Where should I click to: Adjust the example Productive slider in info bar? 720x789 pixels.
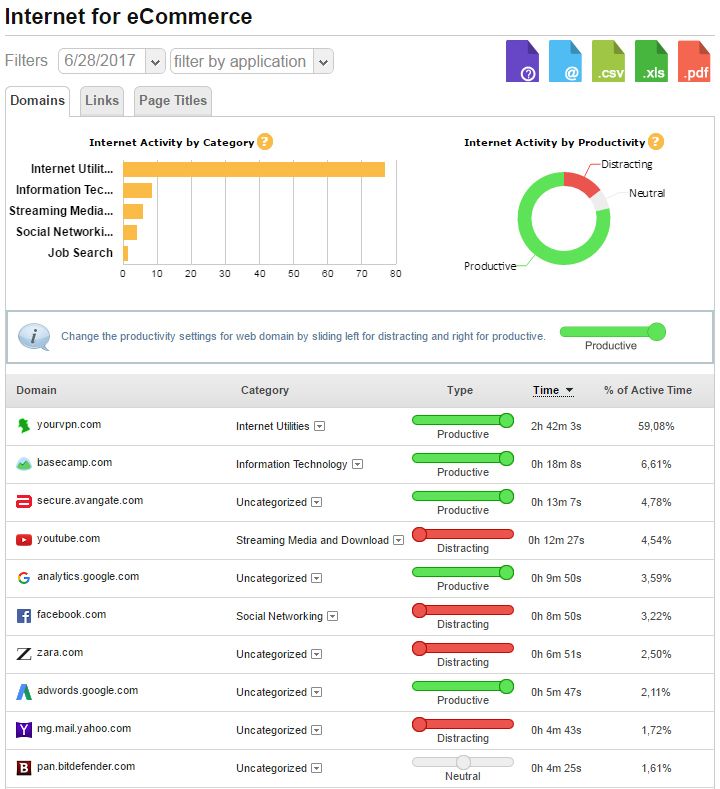(x=611, y=332)
